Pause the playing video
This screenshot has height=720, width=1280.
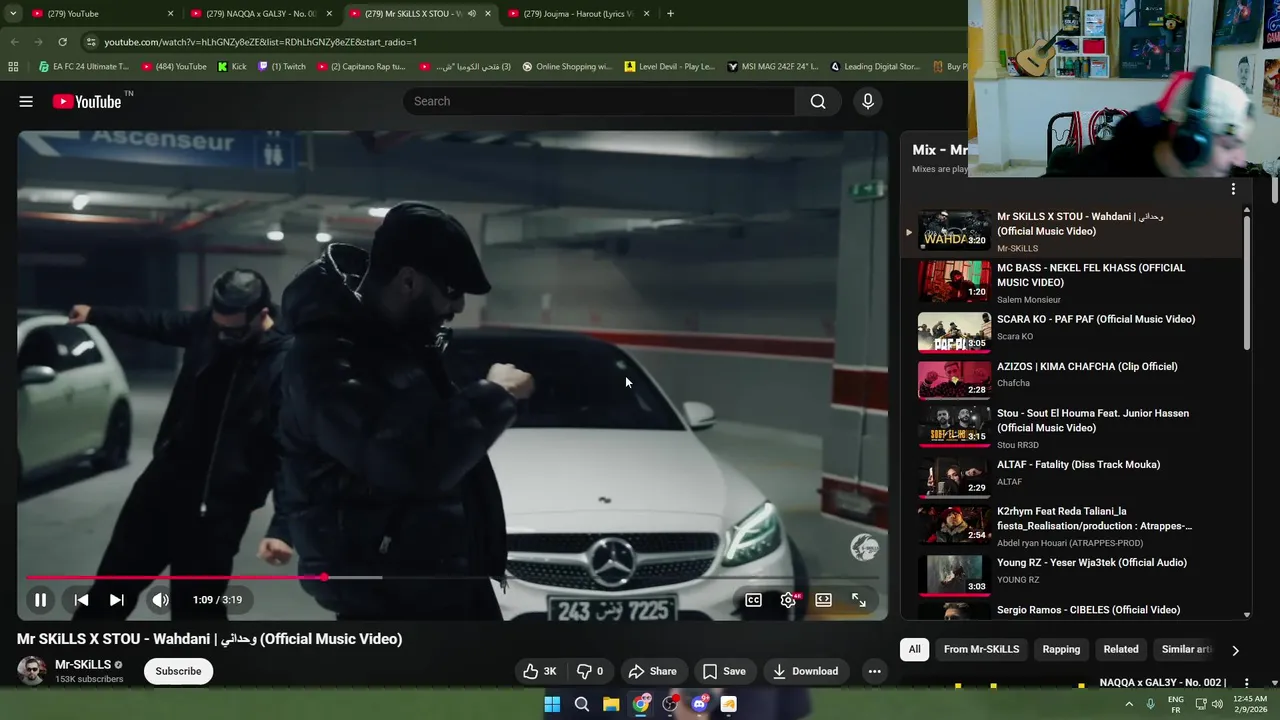click(x=40, y=600)
